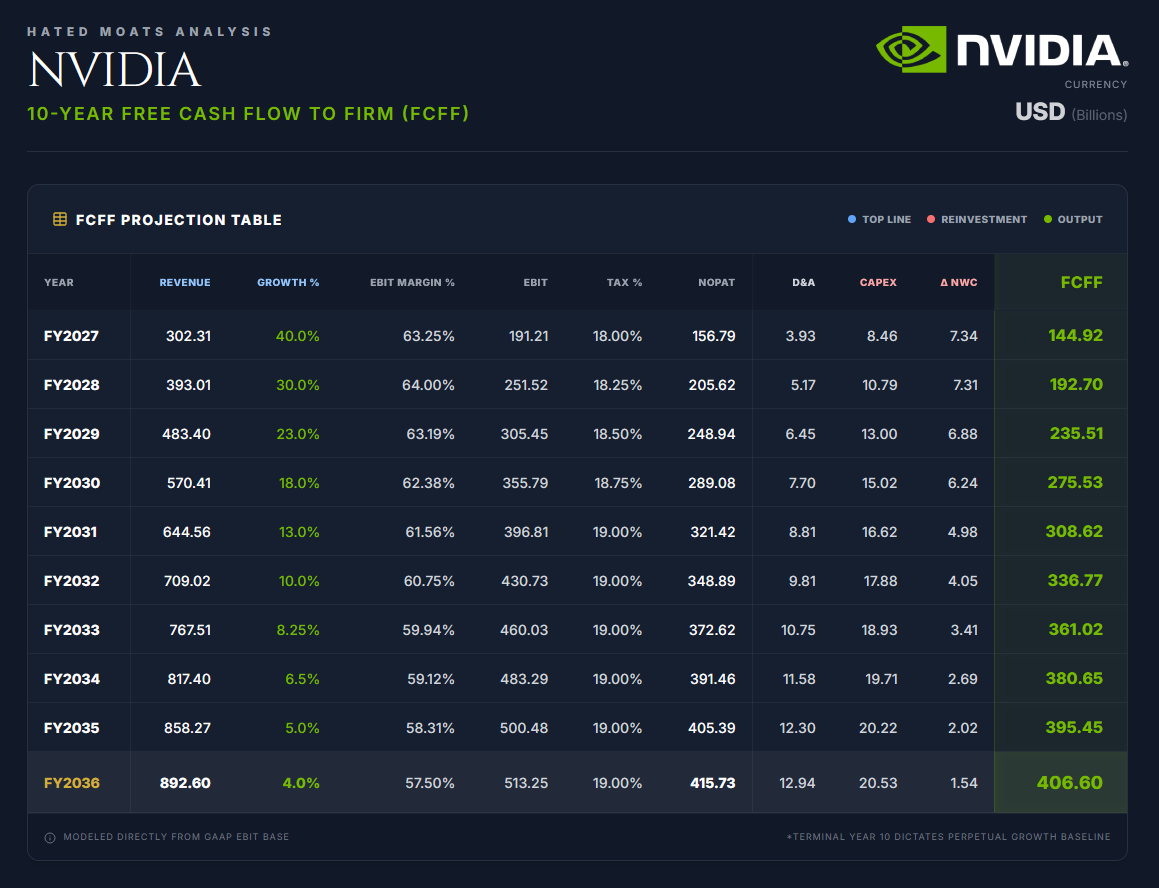Click FY2028 FCFF value 192.70
The height and width of the screenshot is (888, 1159).
1076,384
